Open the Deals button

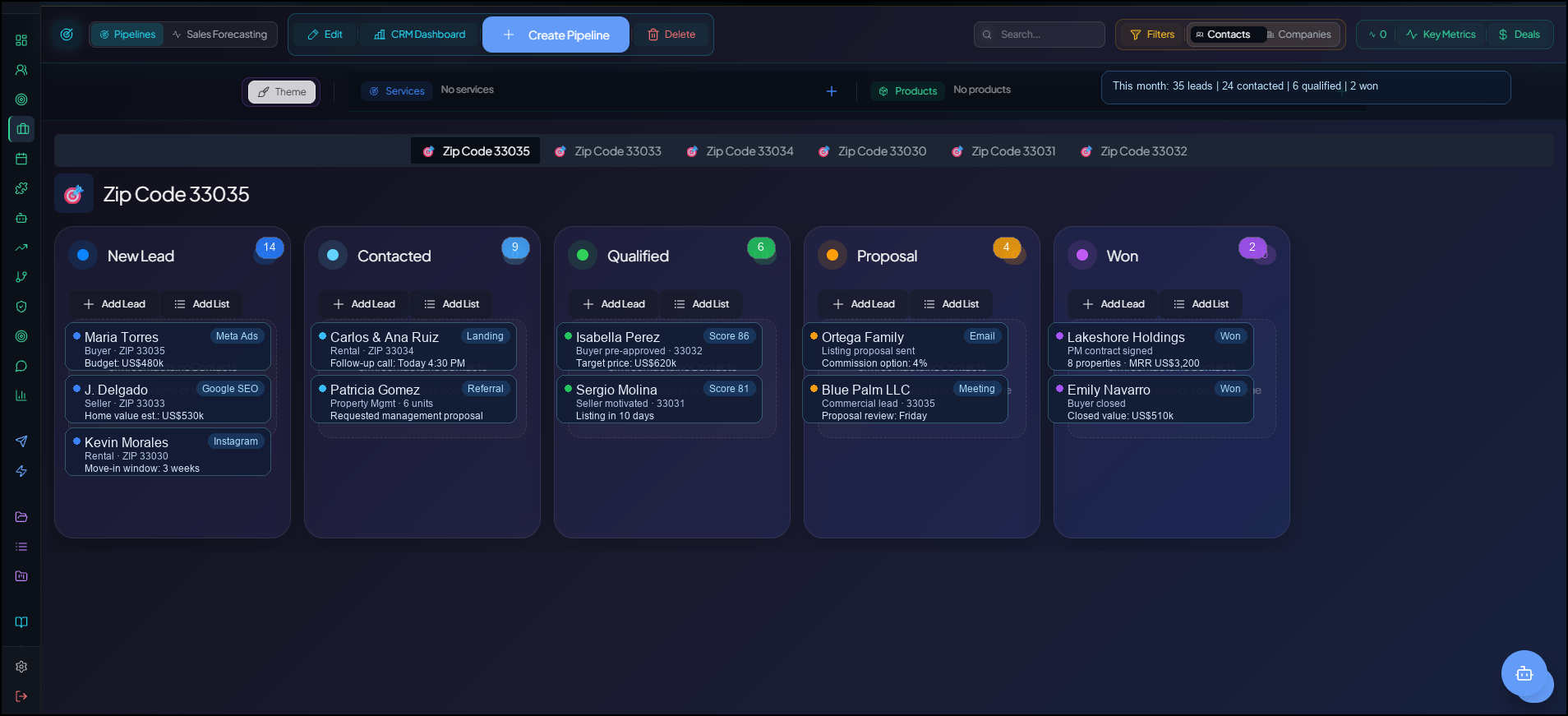(x=1520, y=35)
